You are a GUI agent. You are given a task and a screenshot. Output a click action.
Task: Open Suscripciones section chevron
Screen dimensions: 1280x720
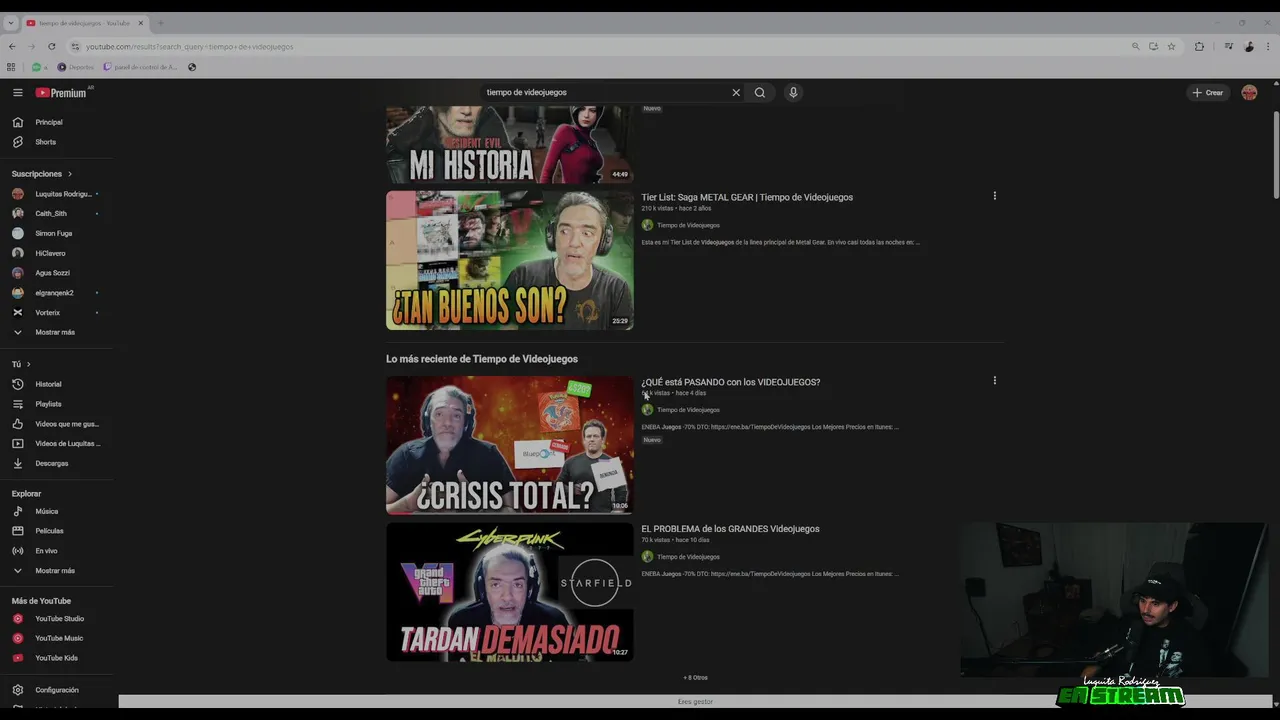coord(70,174)
